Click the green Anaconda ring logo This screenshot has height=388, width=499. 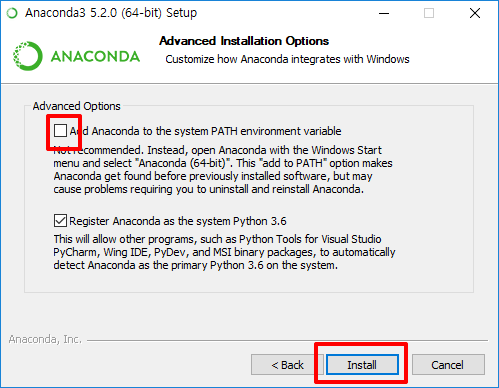[x=28, y=56]
